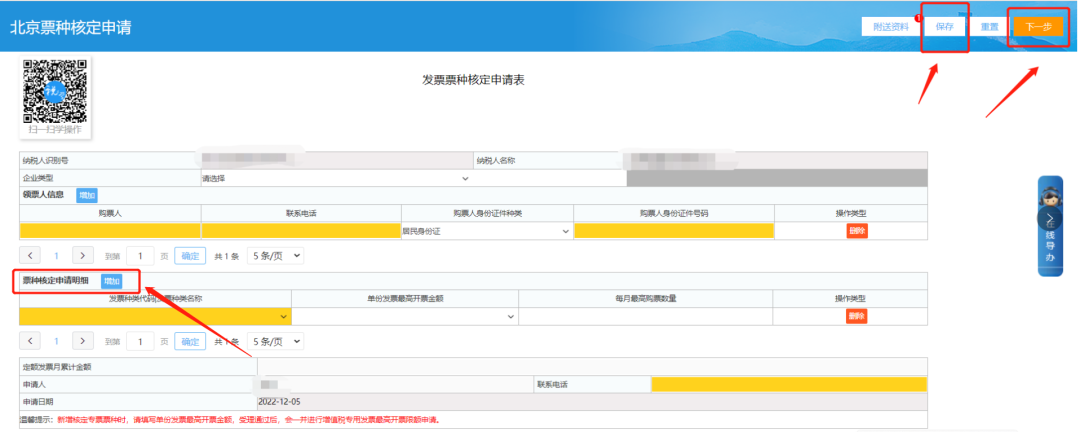Image resolution: width=1080 pixels, height=432 pixels.
Task: Open the 单份发票最高开票金额 dropdown
Action: pyautogui.click(x=405, y=316)
